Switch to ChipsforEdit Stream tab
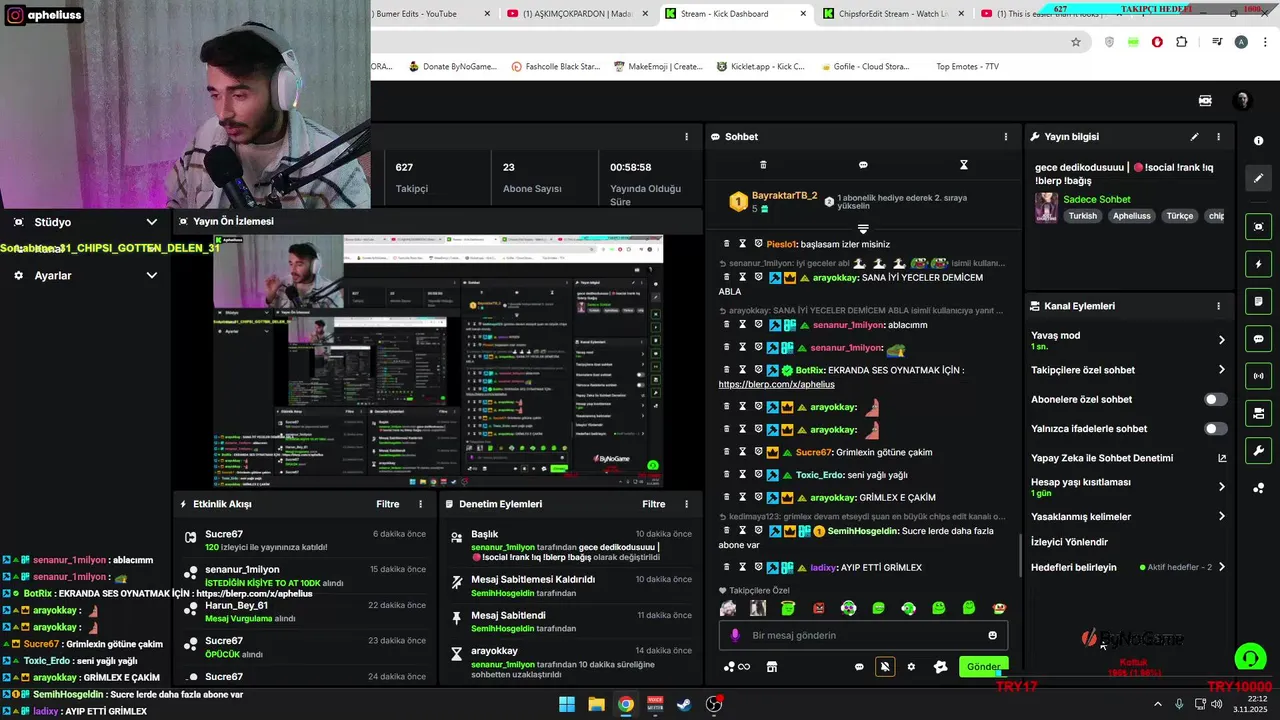1280x720 pixels. point(893,14)
